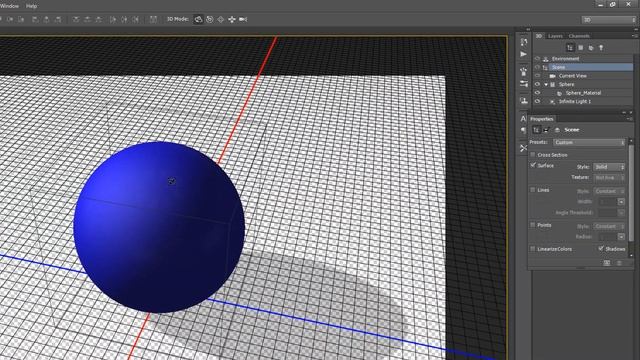Click the Render button at Properties bottom

pyautogui.click(x=607, y=263)
